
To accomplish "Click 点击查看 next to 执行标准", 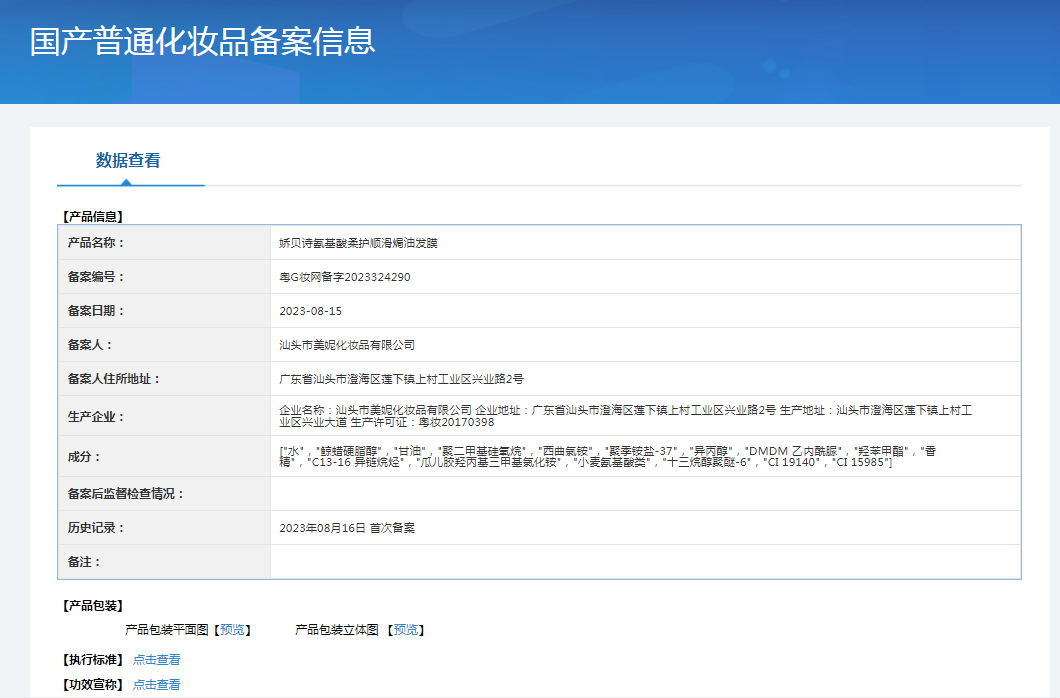I will pyautogui.click(x=157, y=660).
